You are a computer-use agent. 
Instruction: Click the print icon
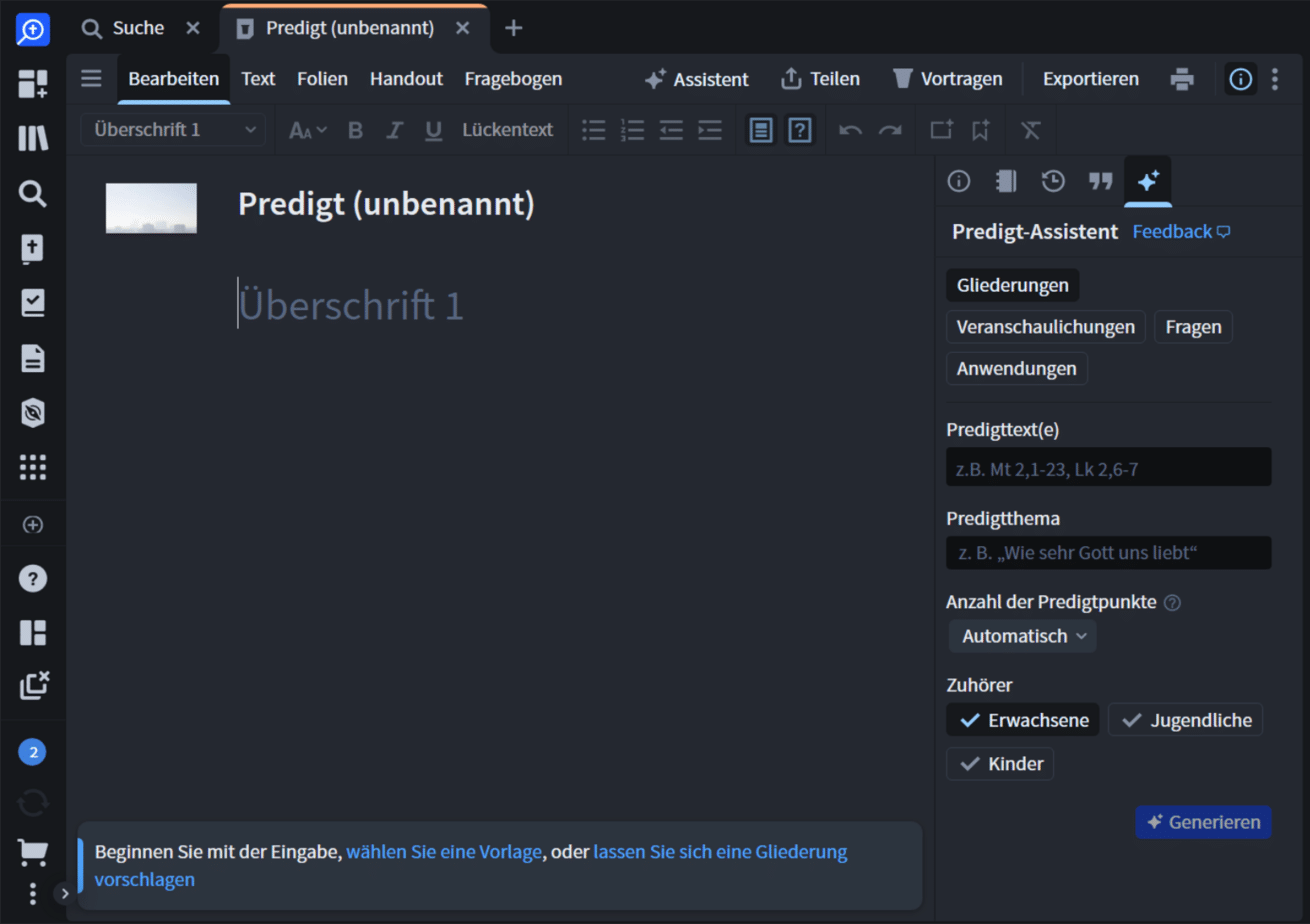click(1182, 78)
